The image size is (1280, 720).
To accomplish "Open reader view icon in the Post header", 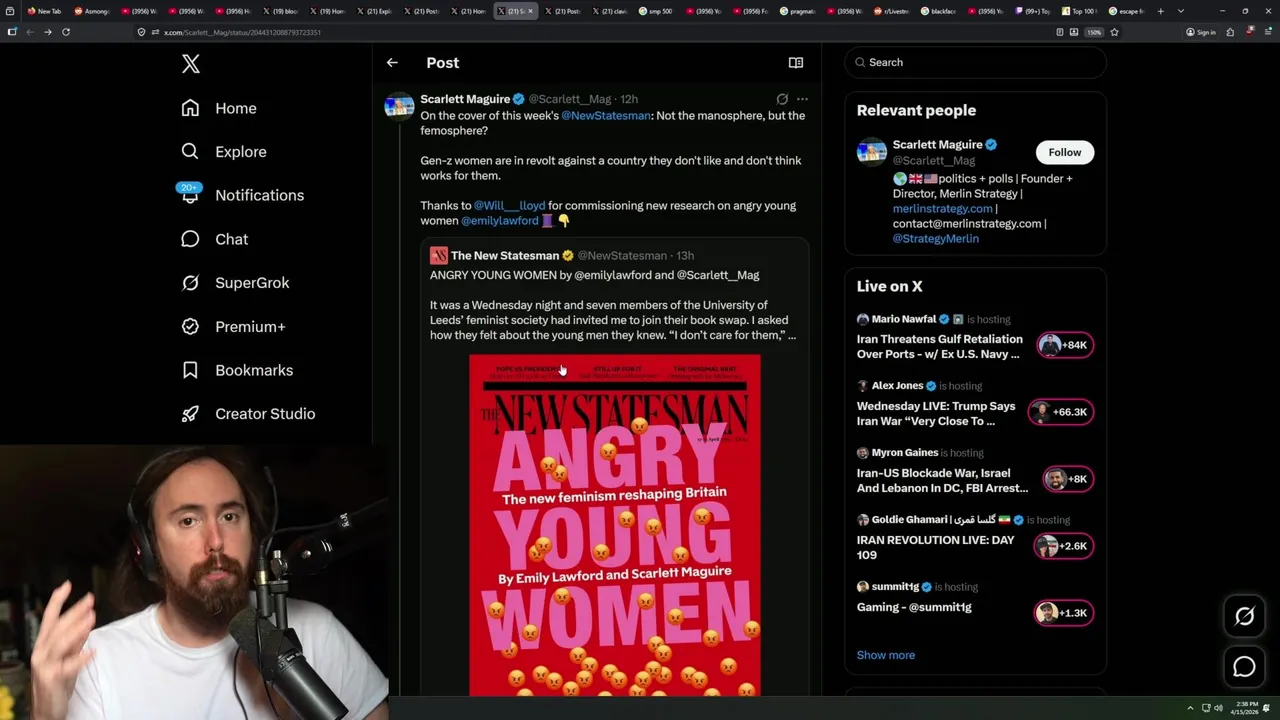I will click(x=796, y=62).
